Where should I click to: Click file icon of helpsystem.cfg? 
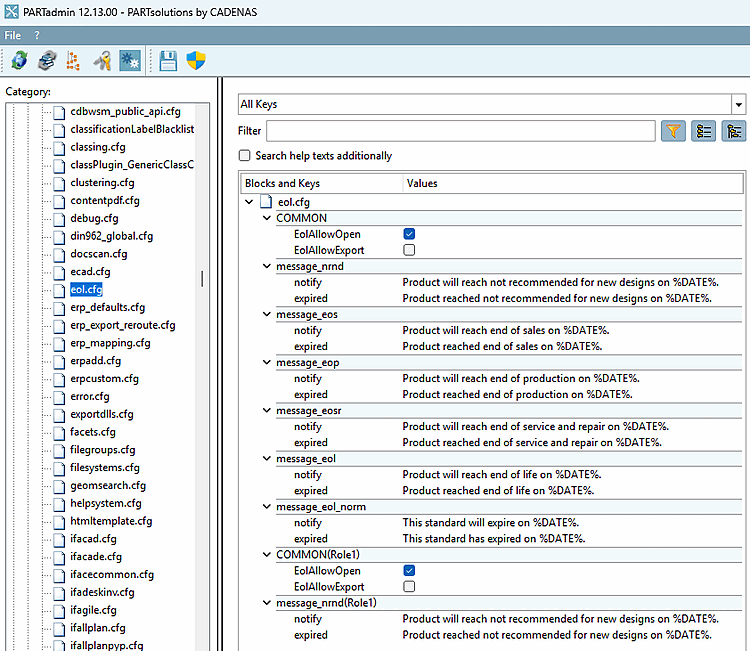59,504
